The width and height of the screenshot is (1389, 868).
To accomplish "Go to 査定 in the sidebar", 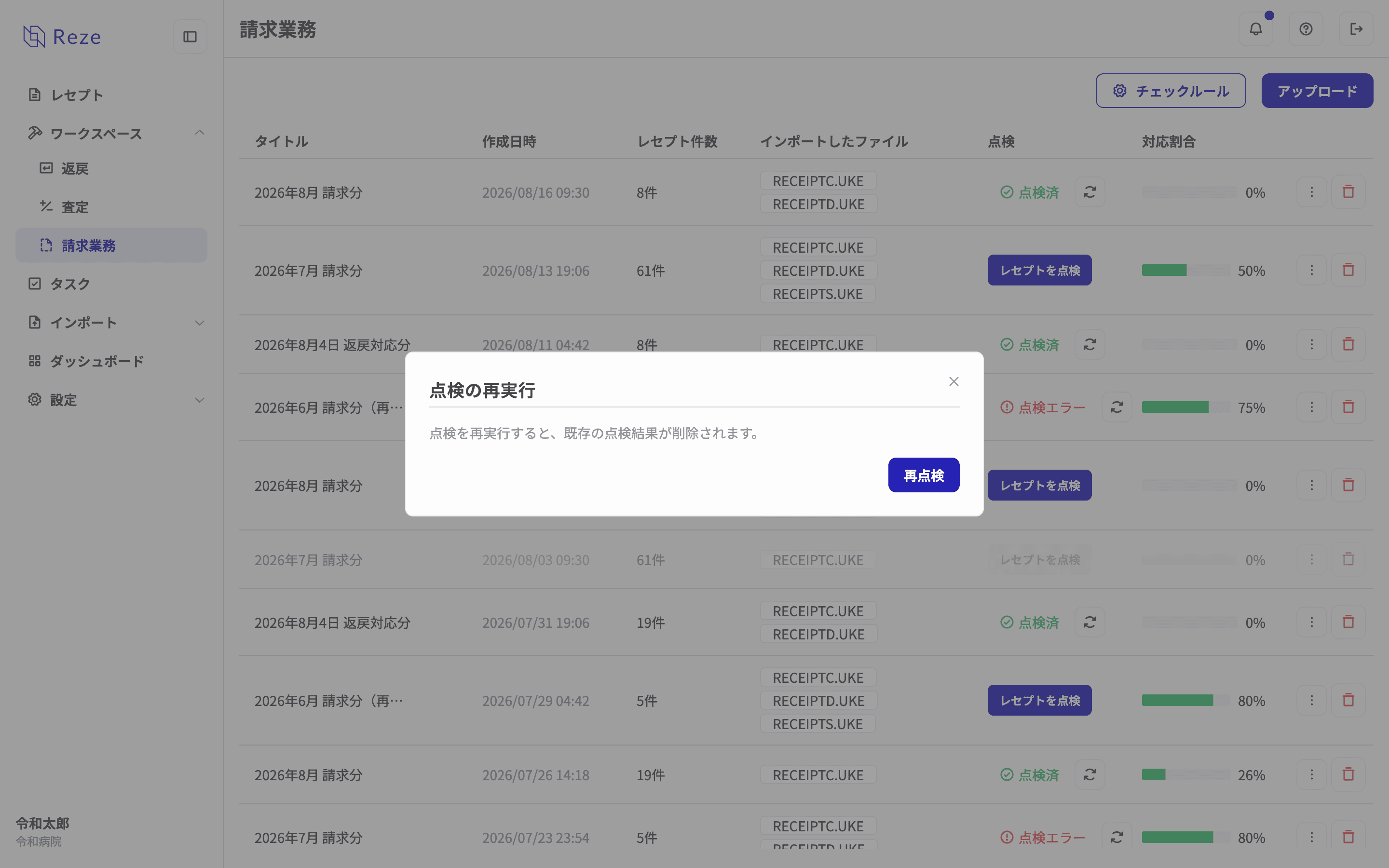I will coord(111,207).
